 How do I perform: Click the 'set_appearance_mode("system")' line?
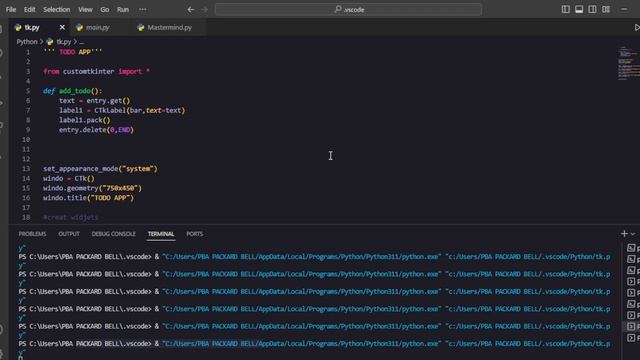(x=100, y=169)
